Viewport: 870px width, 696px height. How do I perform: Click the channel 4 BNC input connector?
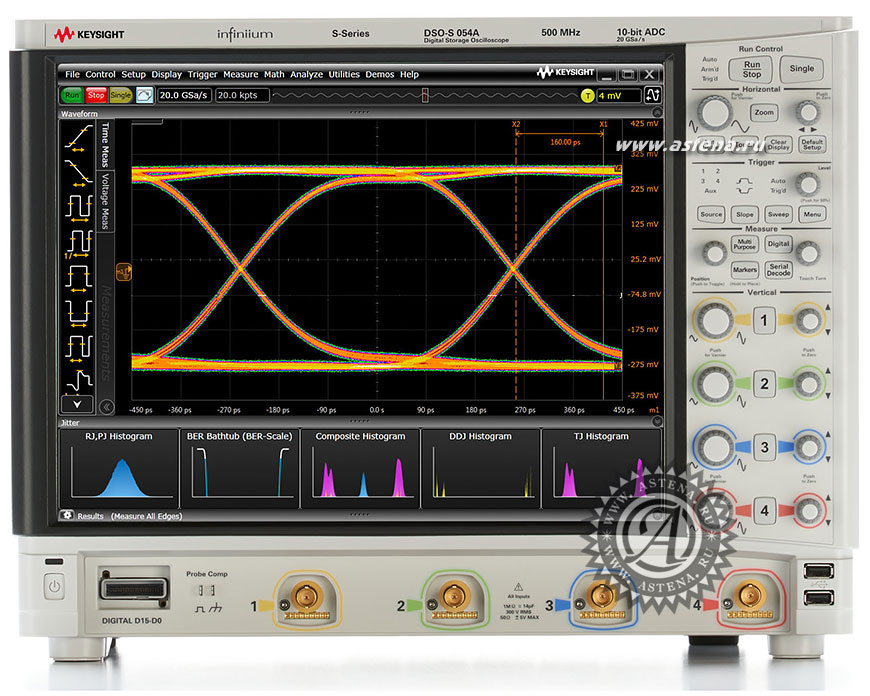point(749,597)
